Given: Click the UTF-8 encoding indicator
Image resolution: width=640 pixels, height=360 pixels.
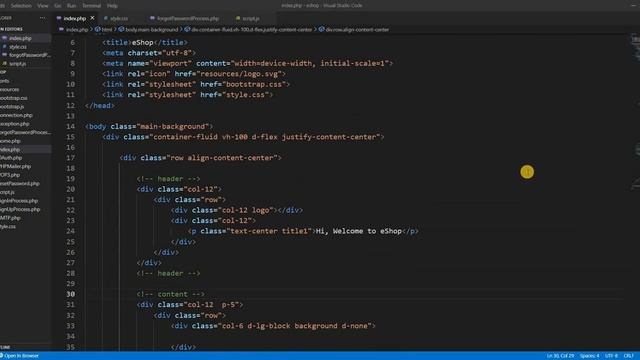Looking at the screenshot, I should pyautogui.click(x=611, y=356).
